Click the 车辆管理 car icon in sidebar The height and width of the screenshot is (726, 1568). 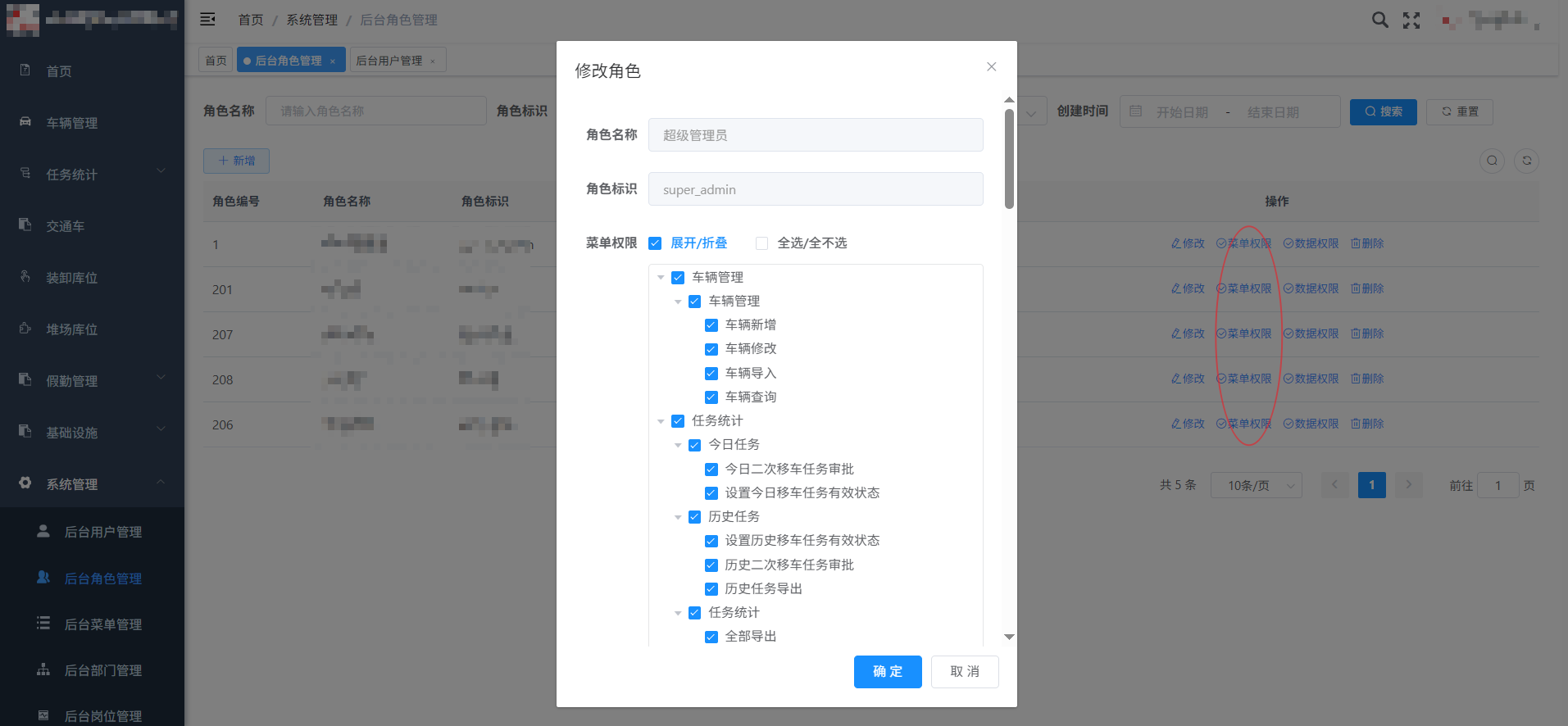[25, 122]
